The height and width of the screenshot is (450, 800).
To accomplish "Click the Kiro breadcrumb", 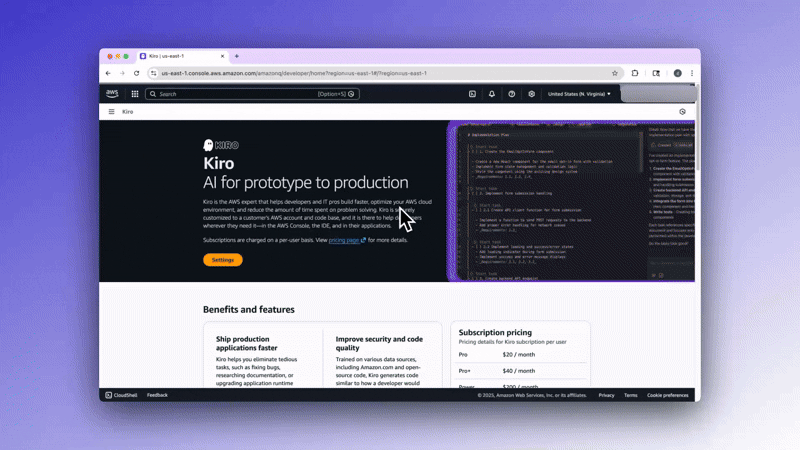I will pos(128,112).
